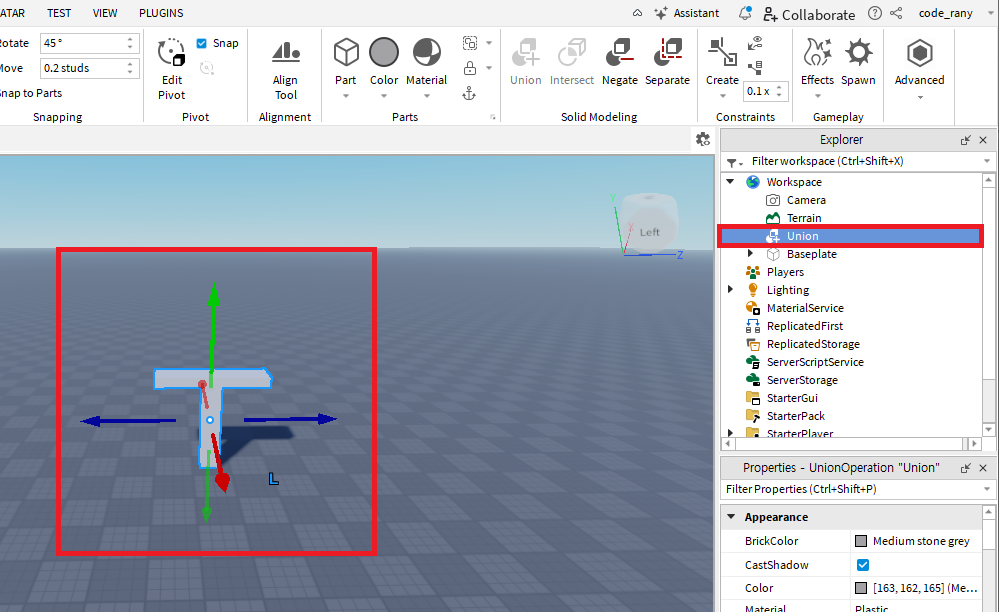Click the Negate solid modeling tool
This screenshot has width=999, height=612.
click(620, 61)
